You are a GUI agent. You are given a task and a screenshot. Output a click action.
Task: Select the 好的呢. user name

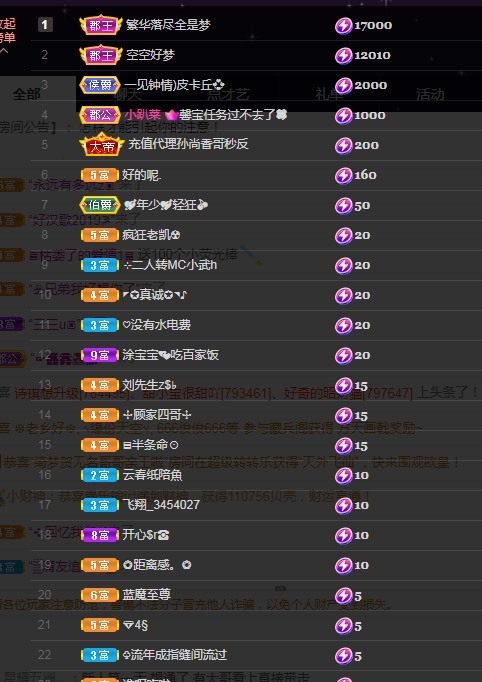click(141, 175)
